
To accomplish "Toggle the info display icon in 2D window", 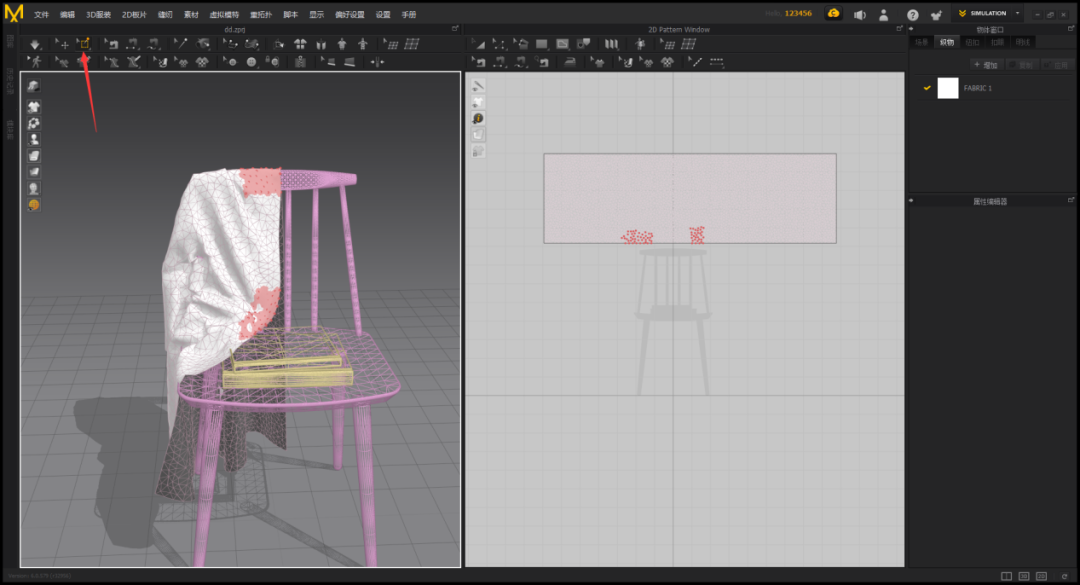I will pyautogui.click(x=479, y=118).
